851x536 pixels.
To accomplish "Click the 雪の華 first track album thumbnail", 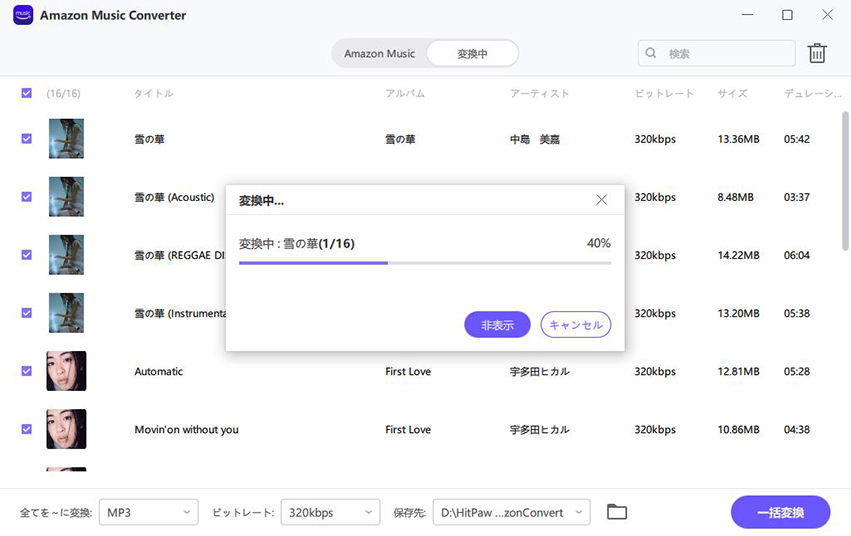I will coord(66,139).
